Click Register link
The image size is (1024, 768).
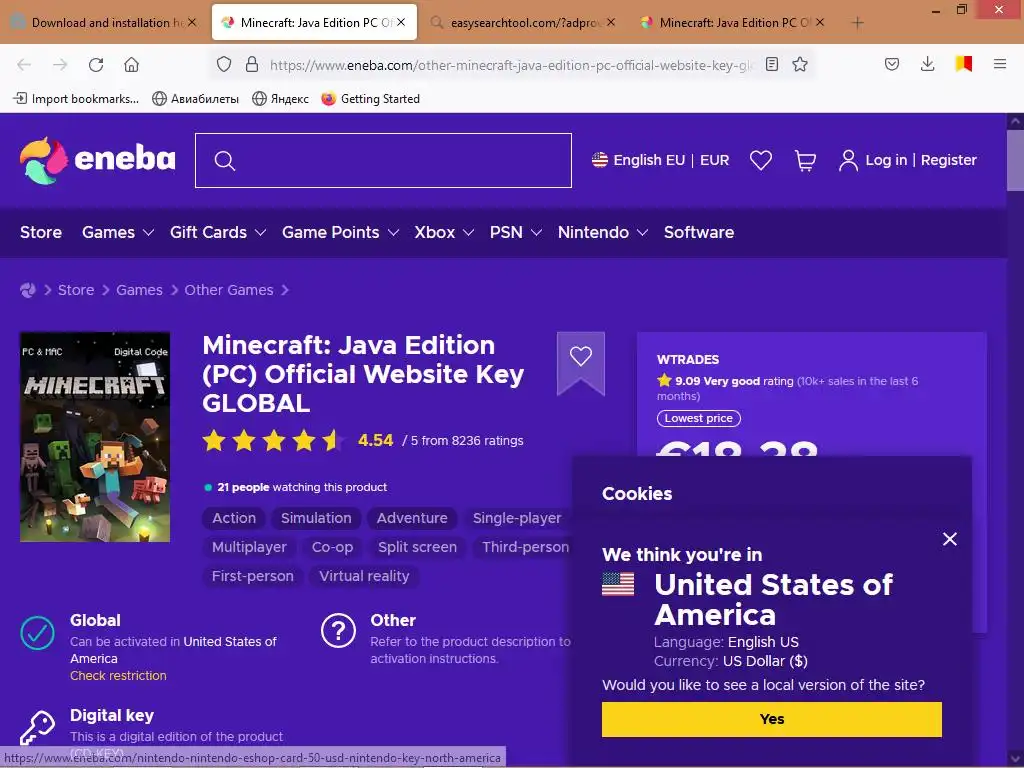coord(948,160)
